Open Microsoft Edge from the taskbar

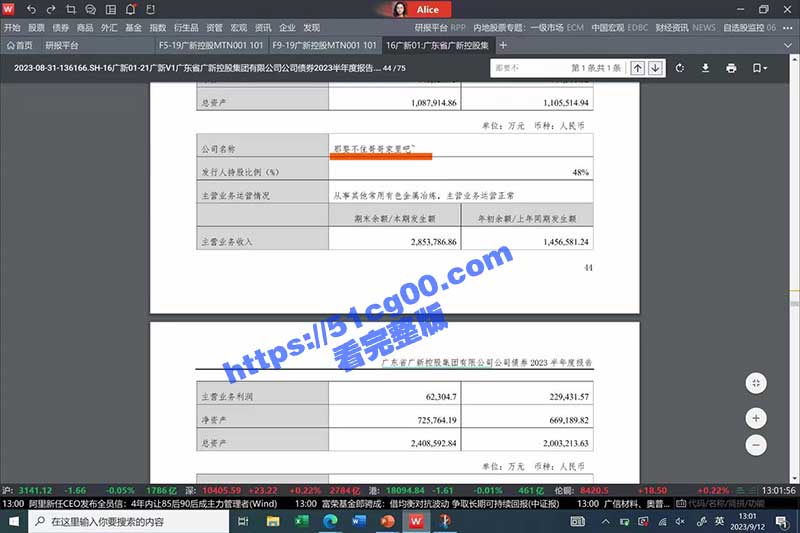330,521
